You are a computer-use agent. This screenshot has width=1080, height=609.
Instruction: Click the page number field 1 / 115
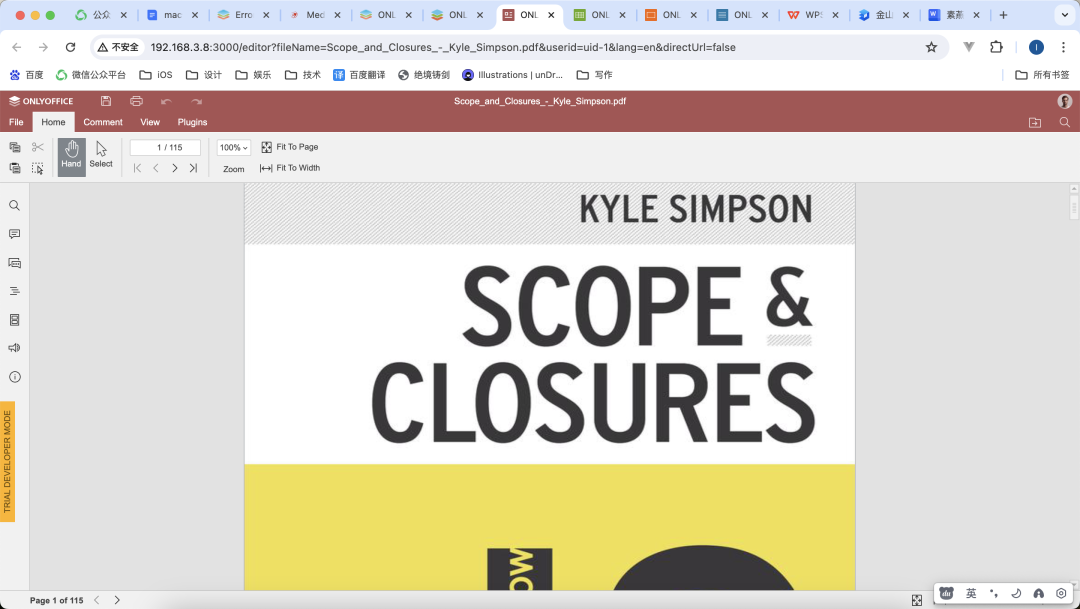click(165, 147)
